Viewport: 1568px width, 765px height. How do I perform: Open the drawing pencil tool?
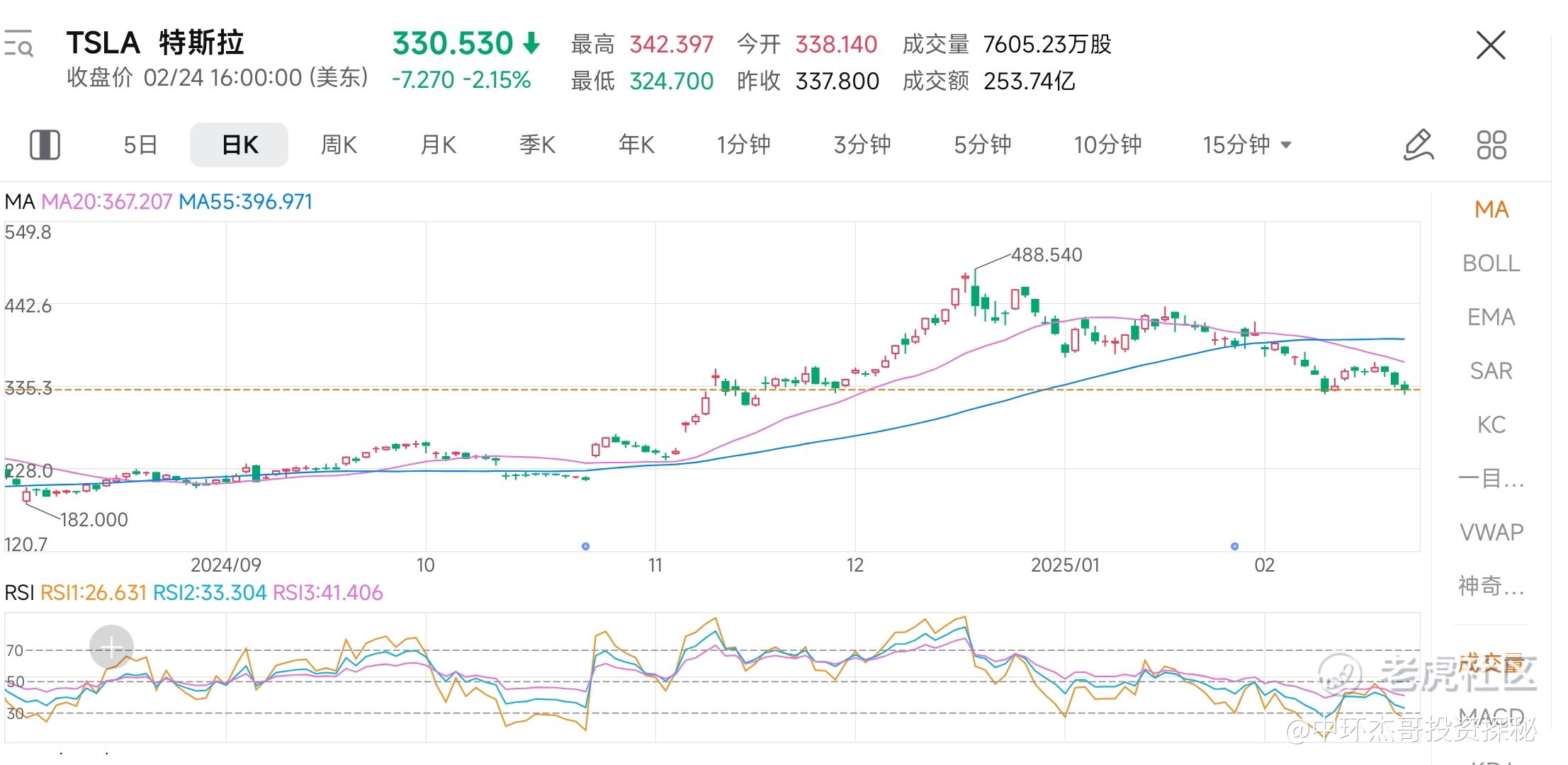1418,145
